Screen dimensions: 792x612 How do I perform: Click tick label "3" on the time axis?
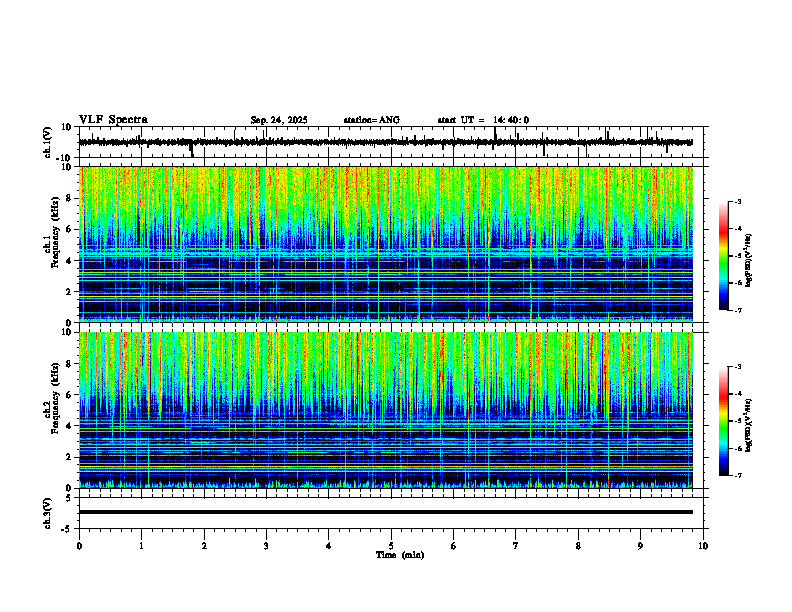pyautogui.click(x=266, y=546)
